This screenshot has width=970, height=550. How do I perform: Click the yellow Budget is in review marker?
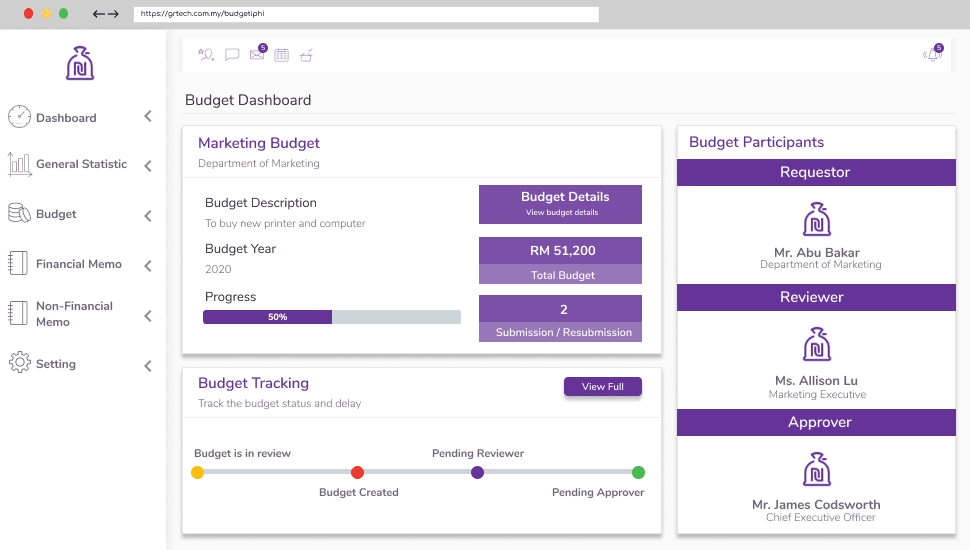click(x=197, y=473)
